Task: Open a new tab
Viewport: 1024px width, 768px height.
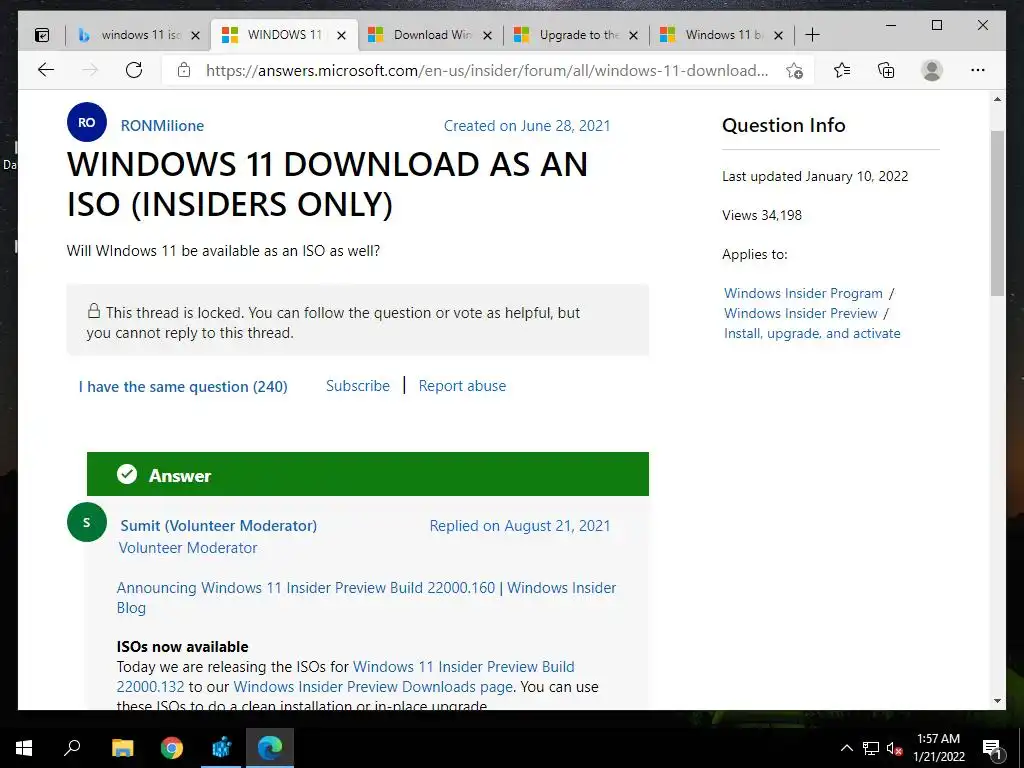Action: [x=812, y=35]
